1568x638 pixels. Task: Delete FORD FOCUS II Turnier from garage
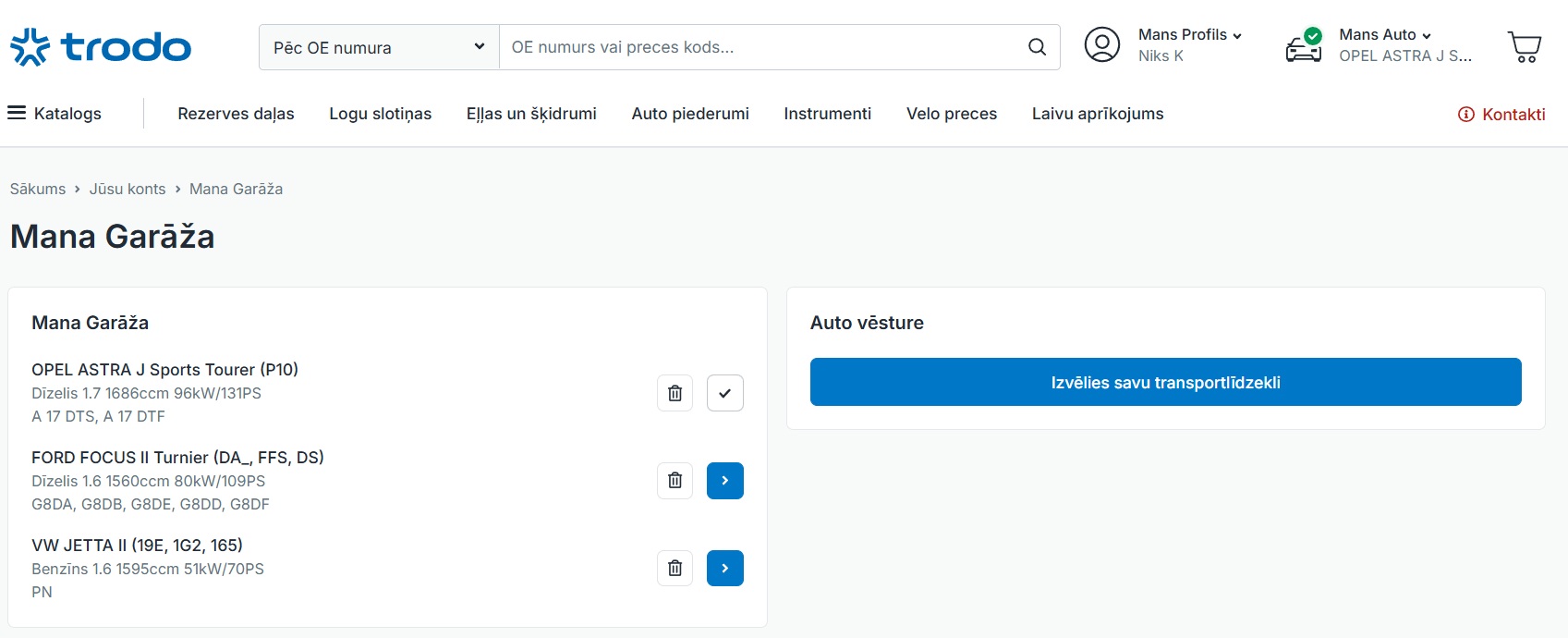pyautogui.click(x=675, y=481)
